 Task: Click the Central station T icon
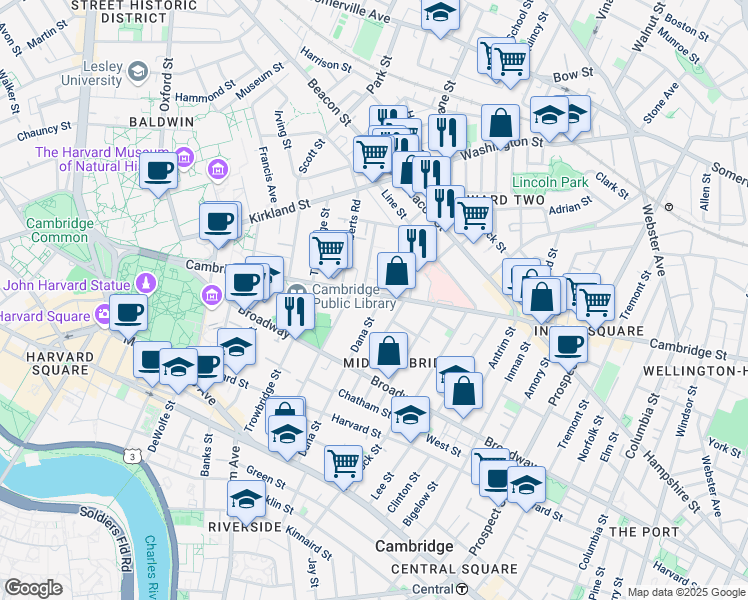462,589
